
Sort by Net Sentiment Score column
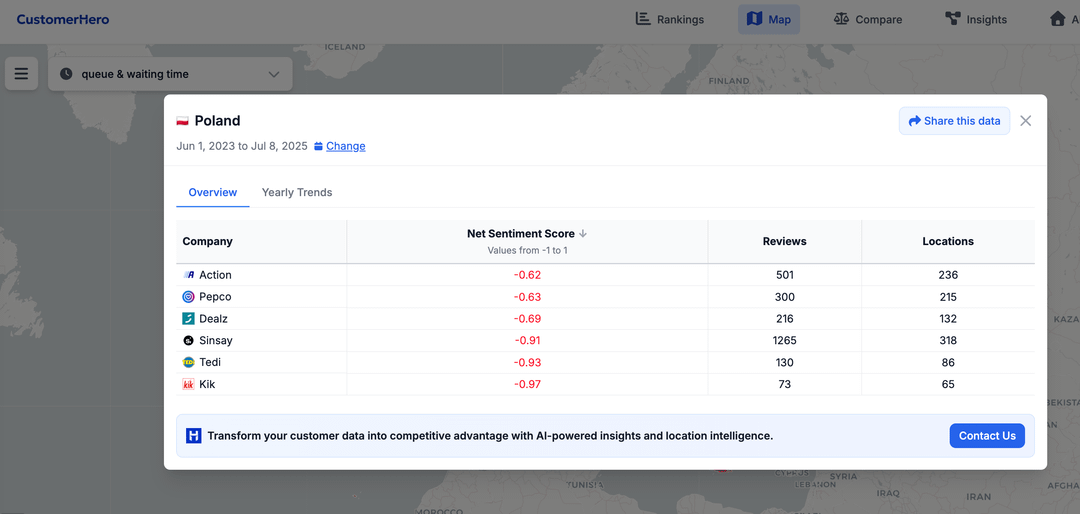tap(527, 234)
